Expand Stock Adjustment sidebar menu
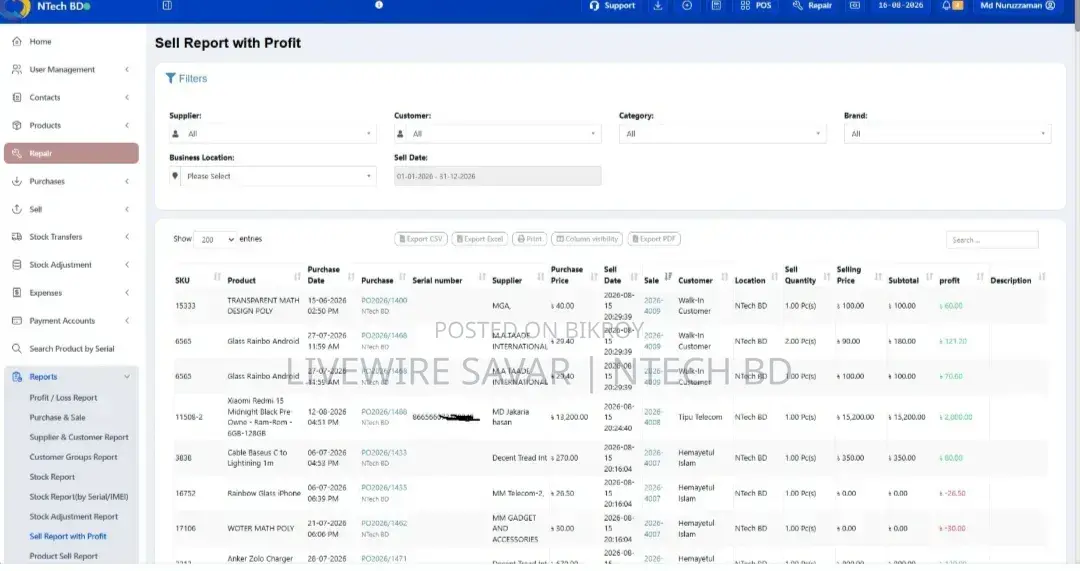The height and width of the screenshot is (571, 1080). click(x=71, y=265)
